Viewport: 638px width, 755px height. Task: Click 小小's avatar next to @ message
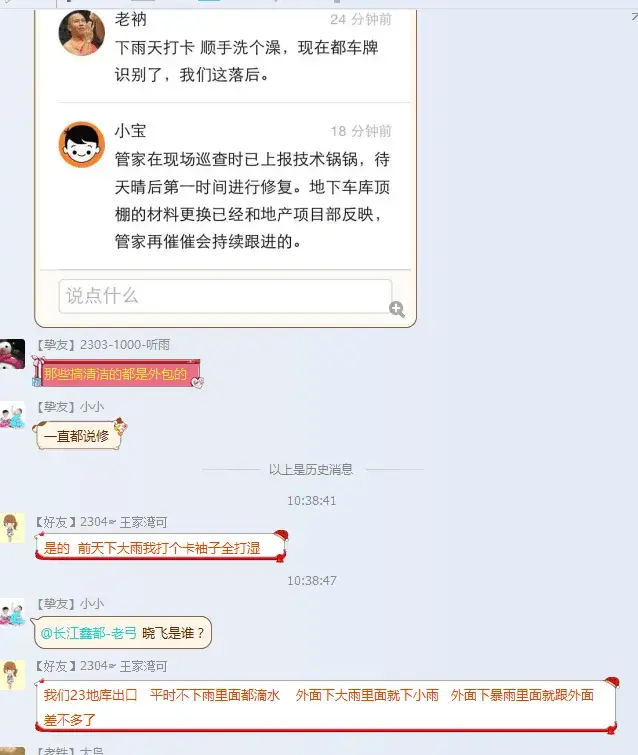tap(13, 612)
